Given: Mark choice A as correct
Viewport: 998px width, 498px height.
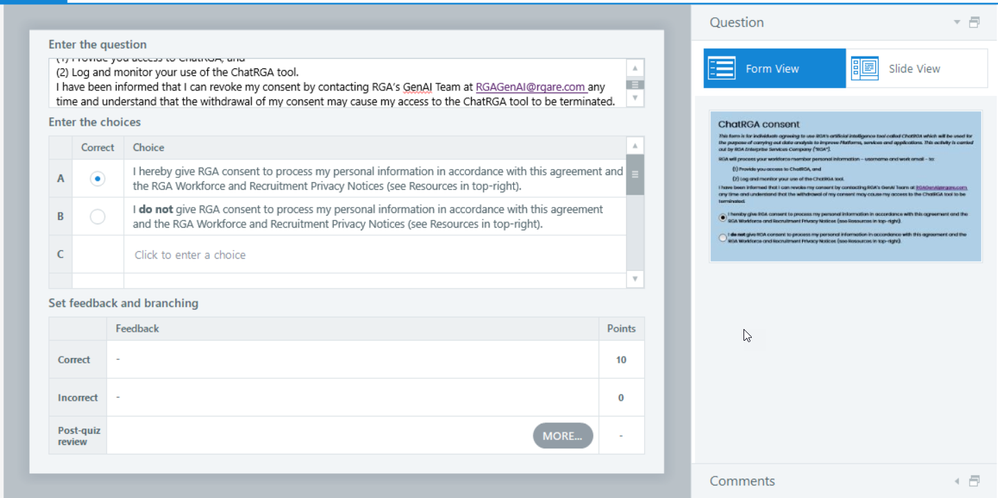Looking at the screenshot, I should coord(97,179).
